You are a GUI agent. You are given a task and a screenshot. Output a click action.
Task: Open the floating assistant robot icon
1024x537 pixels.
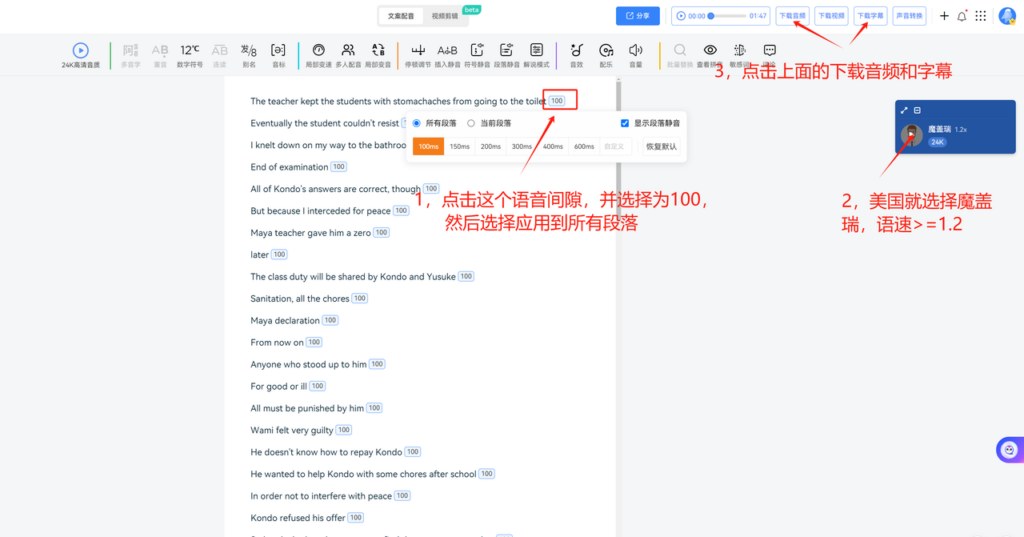(1009, 449)
